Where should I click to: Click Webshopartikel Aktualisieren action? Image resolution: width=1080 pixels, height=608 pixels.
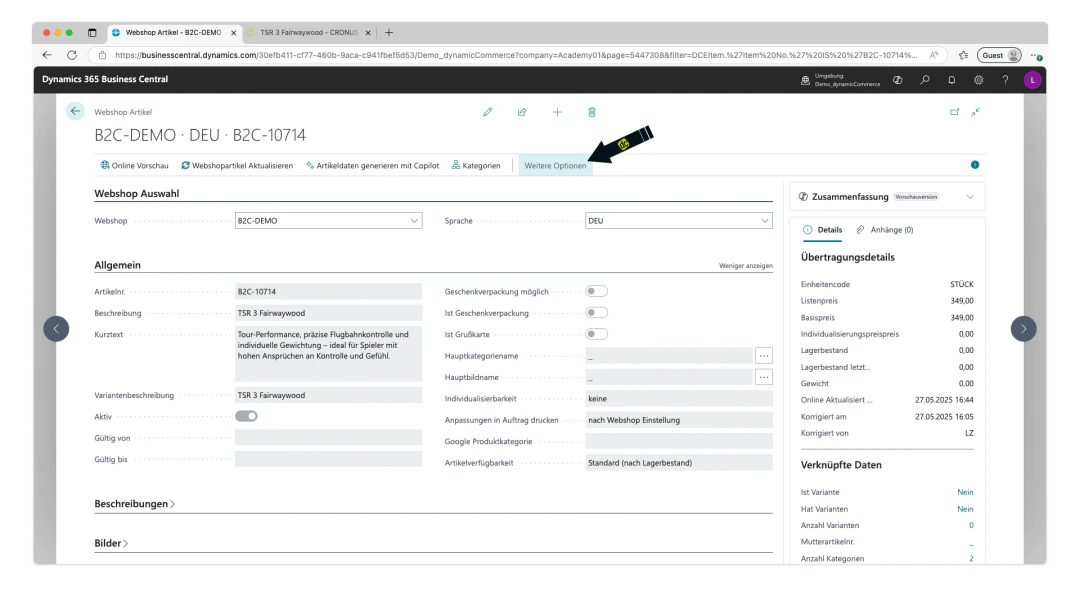click(x=237, y=165)
